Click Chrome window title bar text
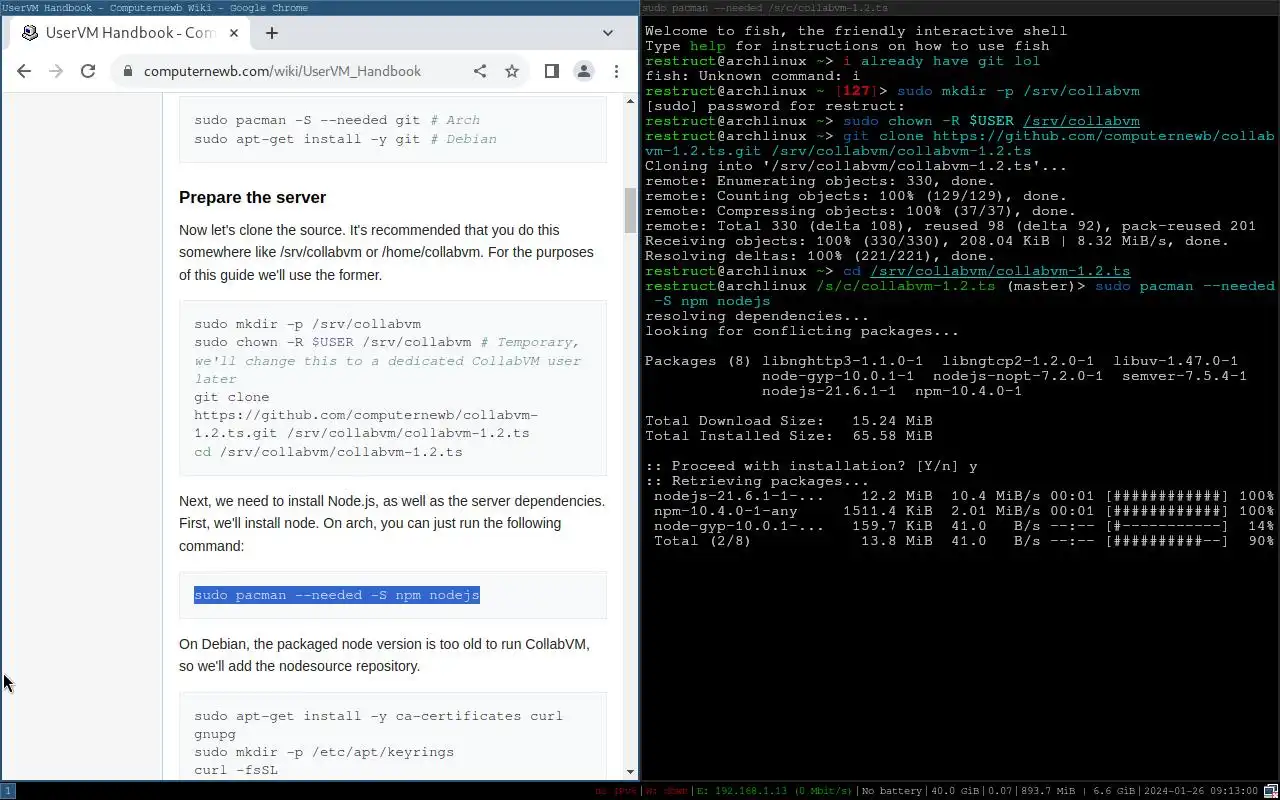This screenshot has width=1280, height=800. click(x=155, y=8)
